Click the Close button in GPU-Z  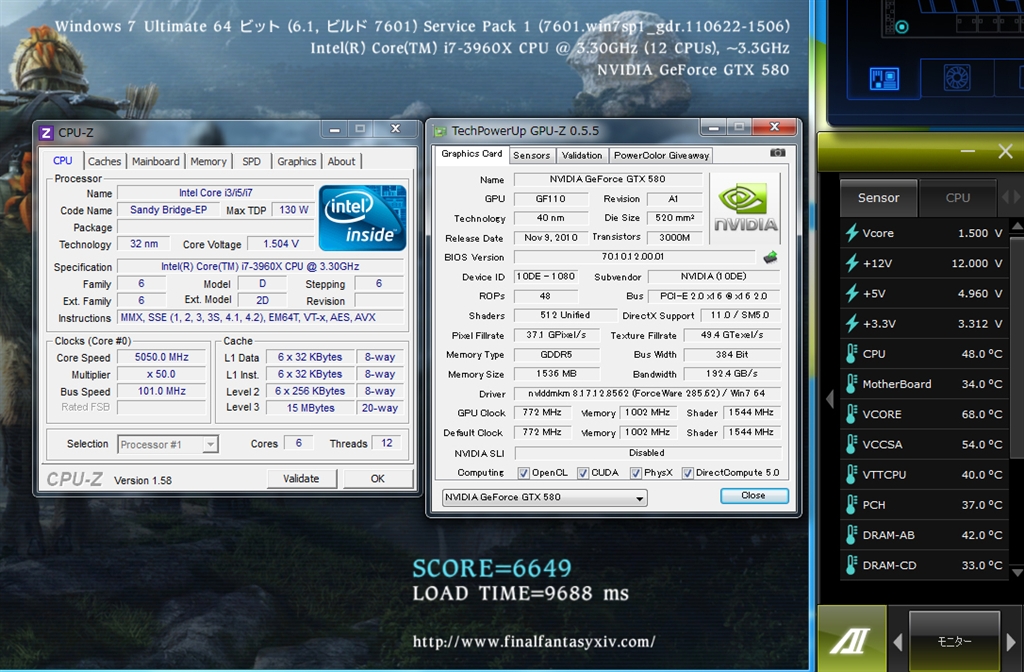[x=753, y=496]
